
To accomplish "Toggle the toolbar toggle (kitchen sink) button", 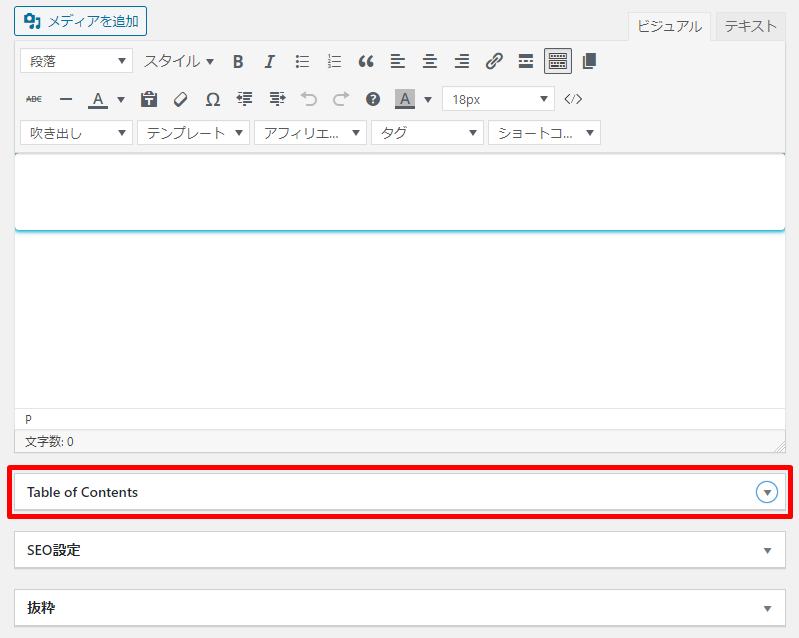I will tap(558, 62).
